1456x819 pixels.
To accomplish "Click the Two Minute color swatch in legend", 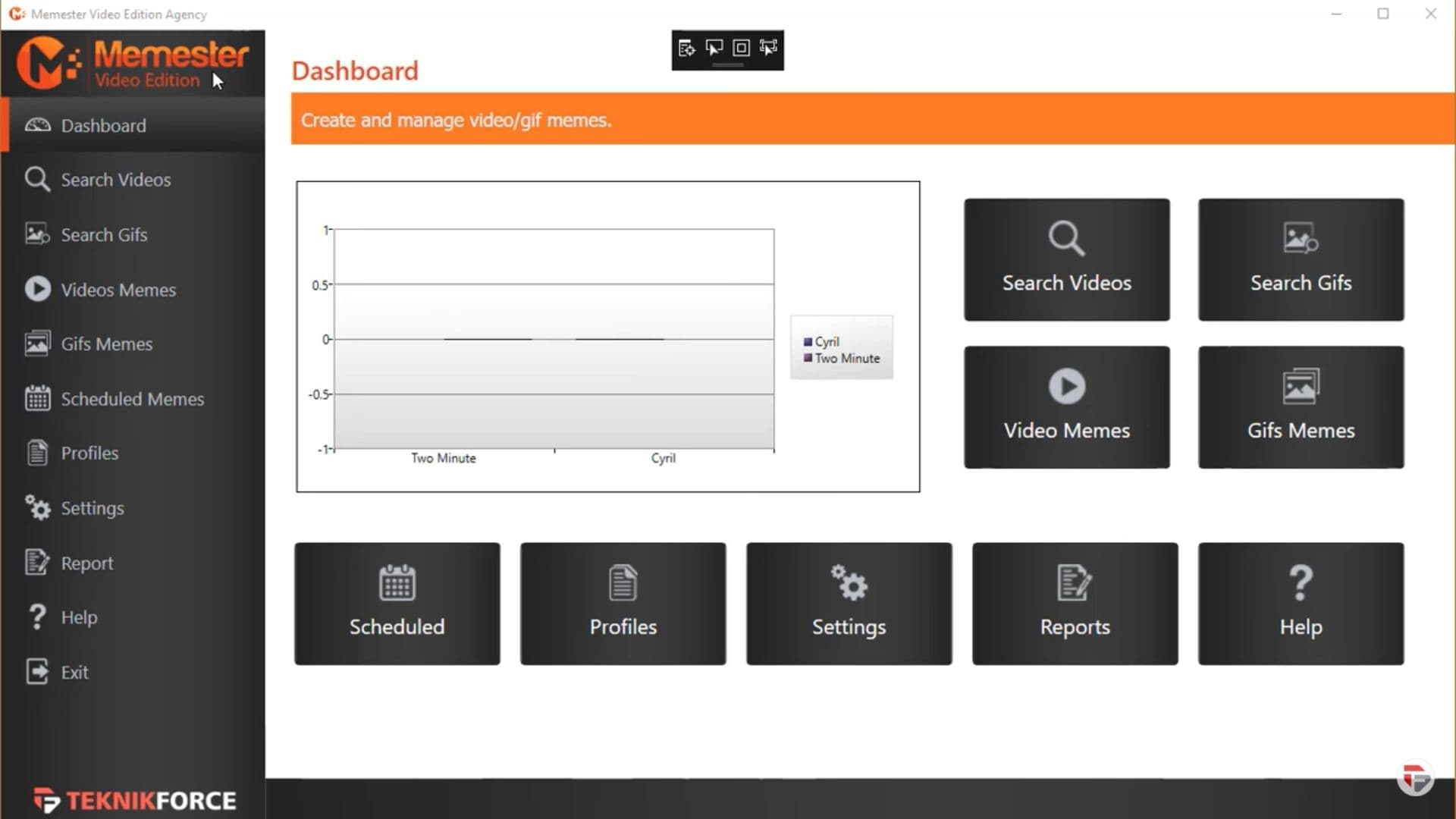I will coord(808,358).
